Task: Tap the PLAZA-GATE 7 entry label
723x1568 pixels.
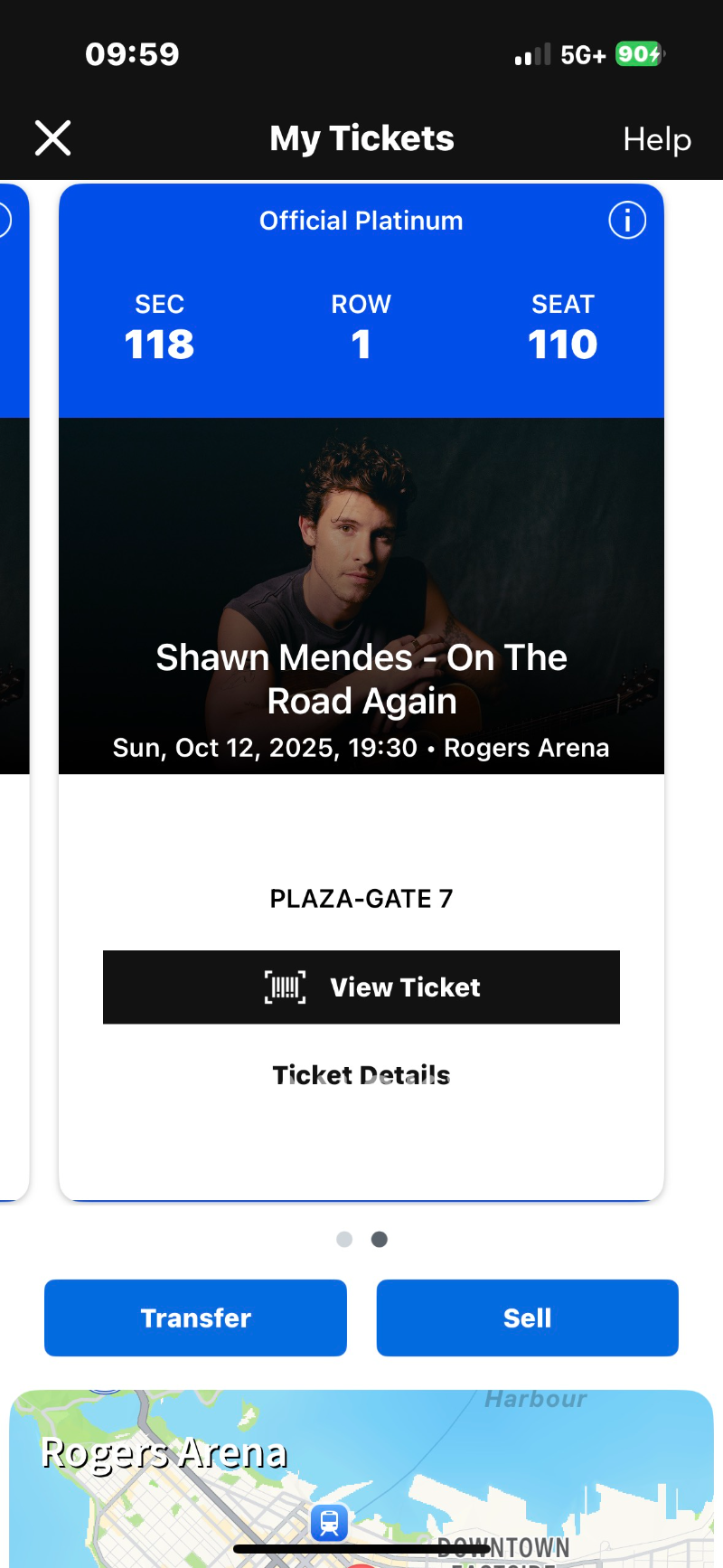Action: coord(361,898)
